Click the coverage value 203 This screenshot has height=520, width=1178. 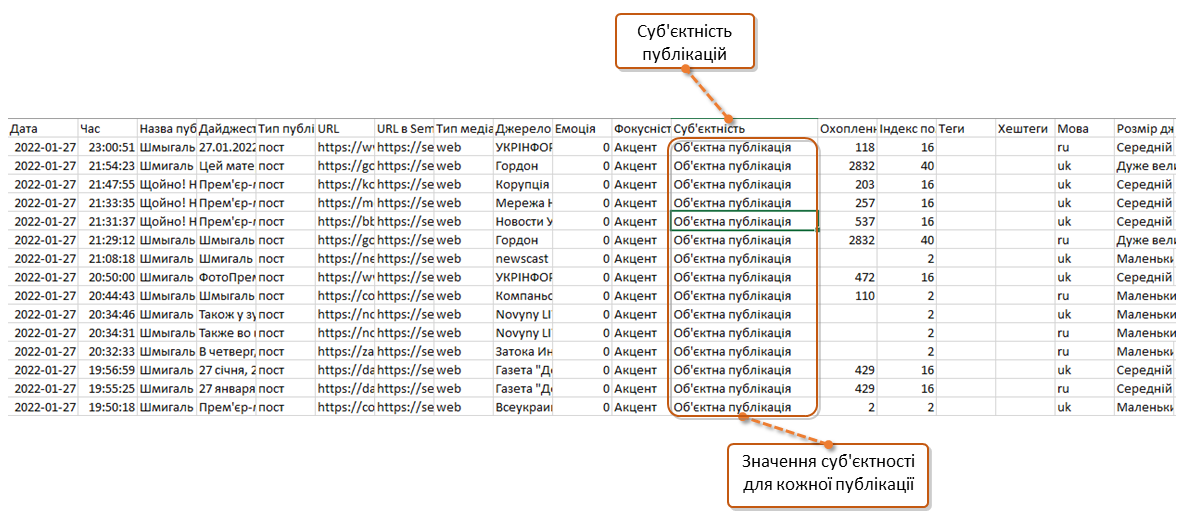coord(848,184)
